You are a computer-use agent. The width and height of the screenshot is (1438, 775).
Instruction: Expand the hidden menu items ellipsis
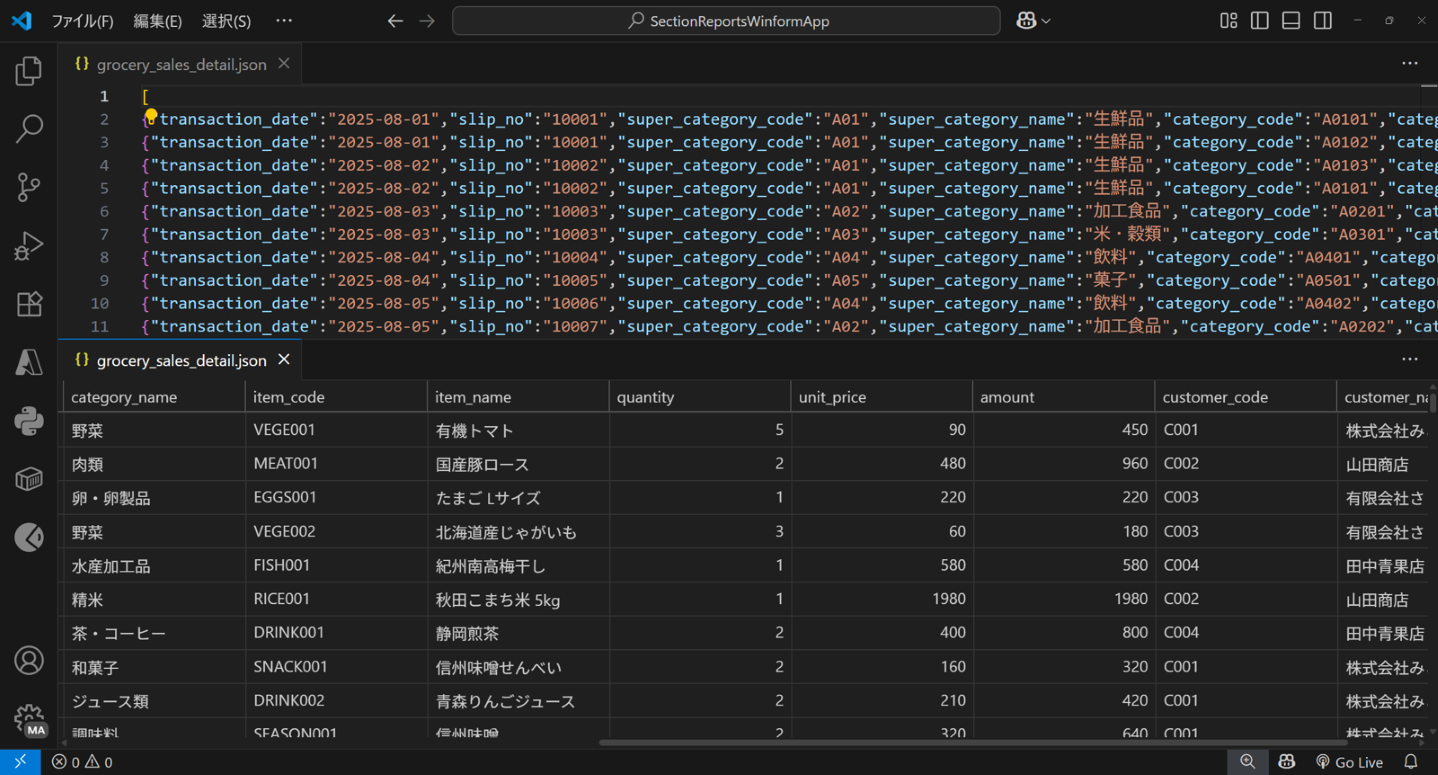point(284,21)
